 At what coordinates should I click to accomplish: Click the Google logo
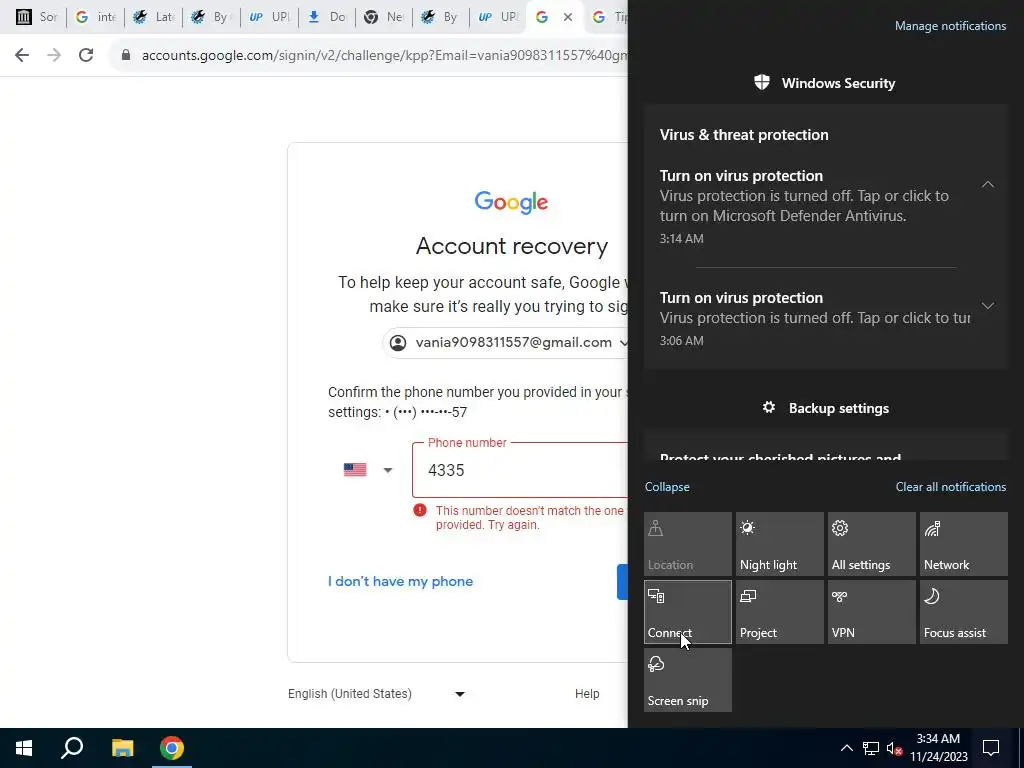[x=511, y=202]
